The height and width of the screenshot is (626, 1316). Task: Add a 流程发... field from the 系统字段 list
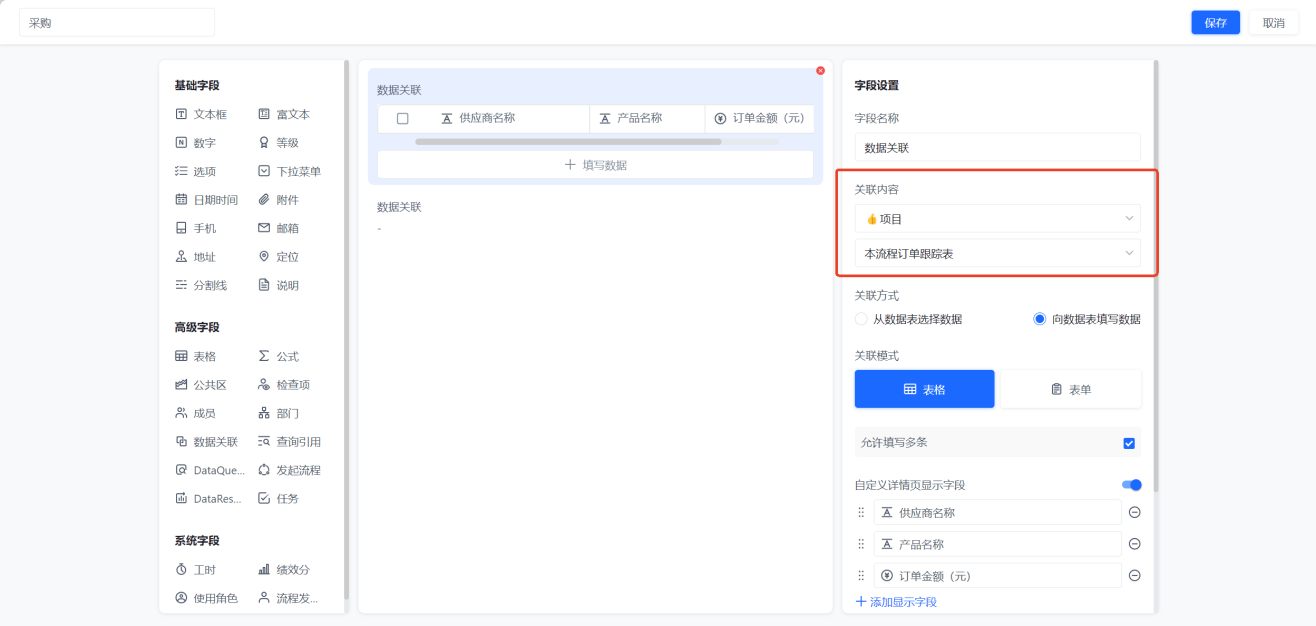288,598
